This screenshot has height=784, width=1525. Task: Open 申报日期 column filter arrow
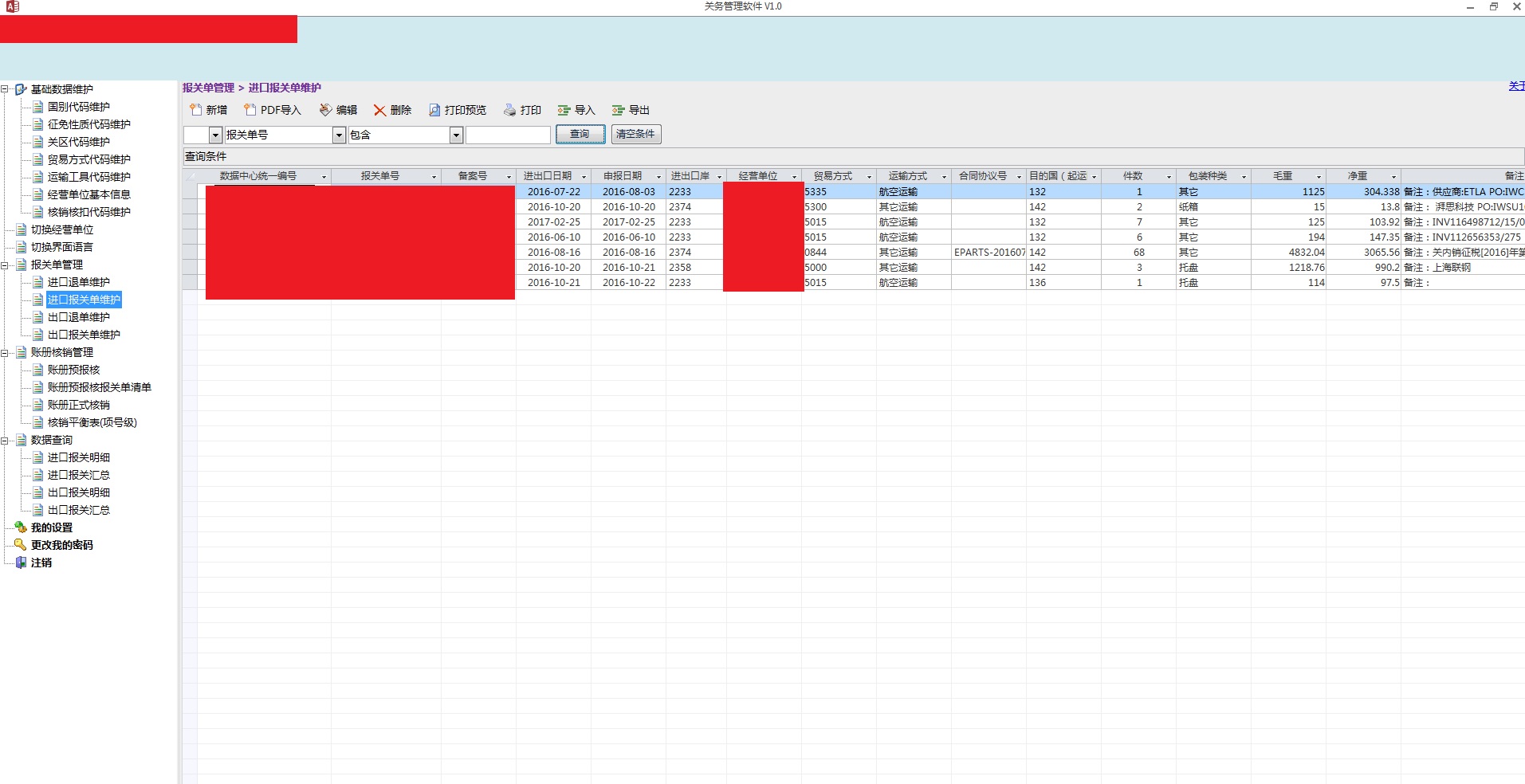[658, 177]
